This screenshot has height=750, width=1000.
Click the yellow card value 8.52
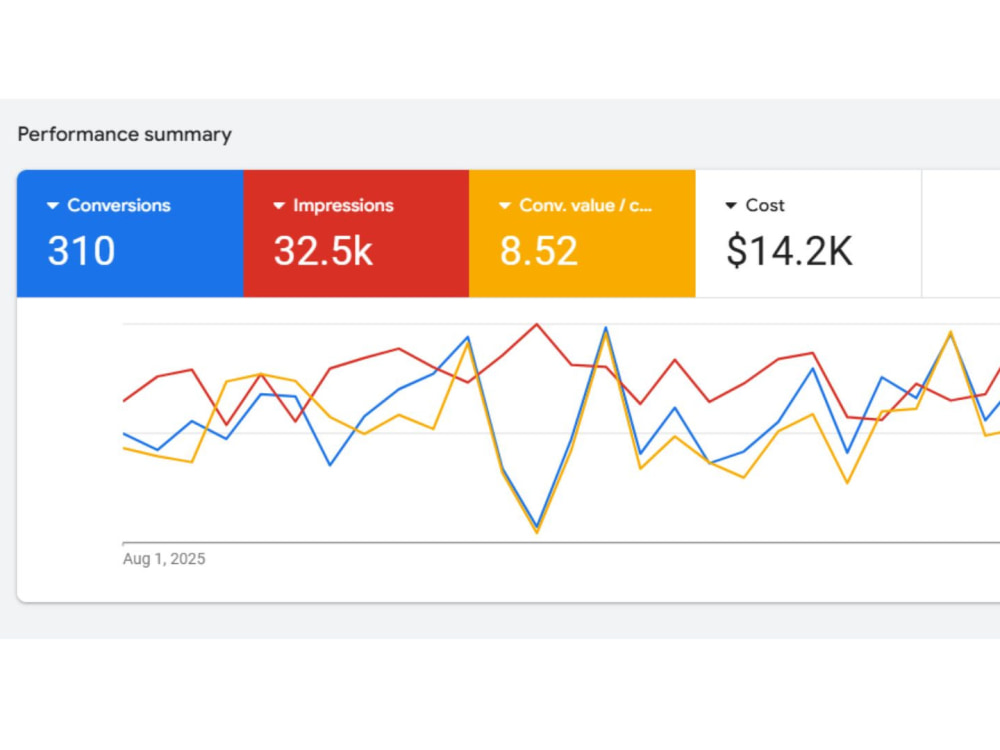(539, 251)
